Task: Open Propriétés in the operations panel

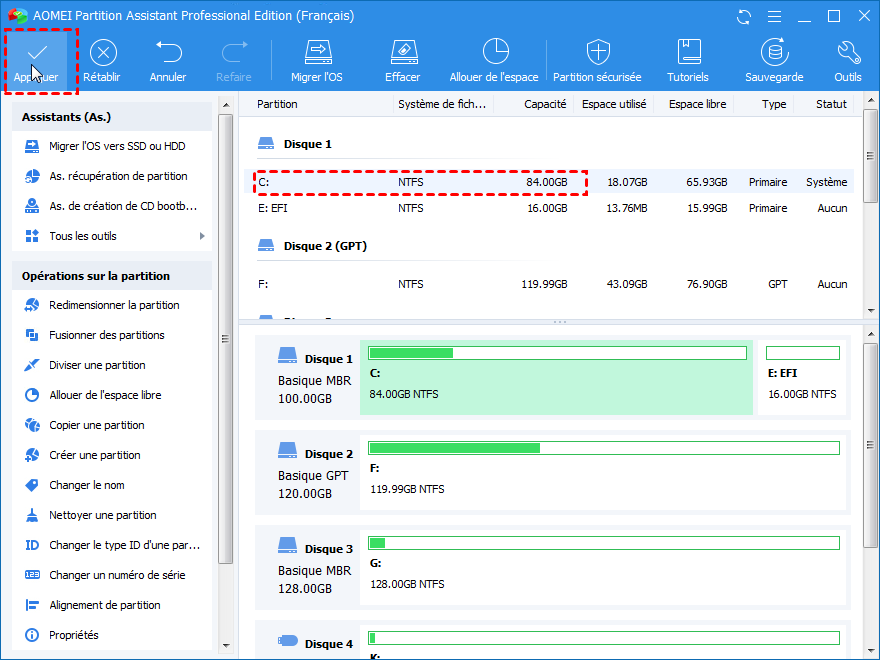Action: coord(73,635)
